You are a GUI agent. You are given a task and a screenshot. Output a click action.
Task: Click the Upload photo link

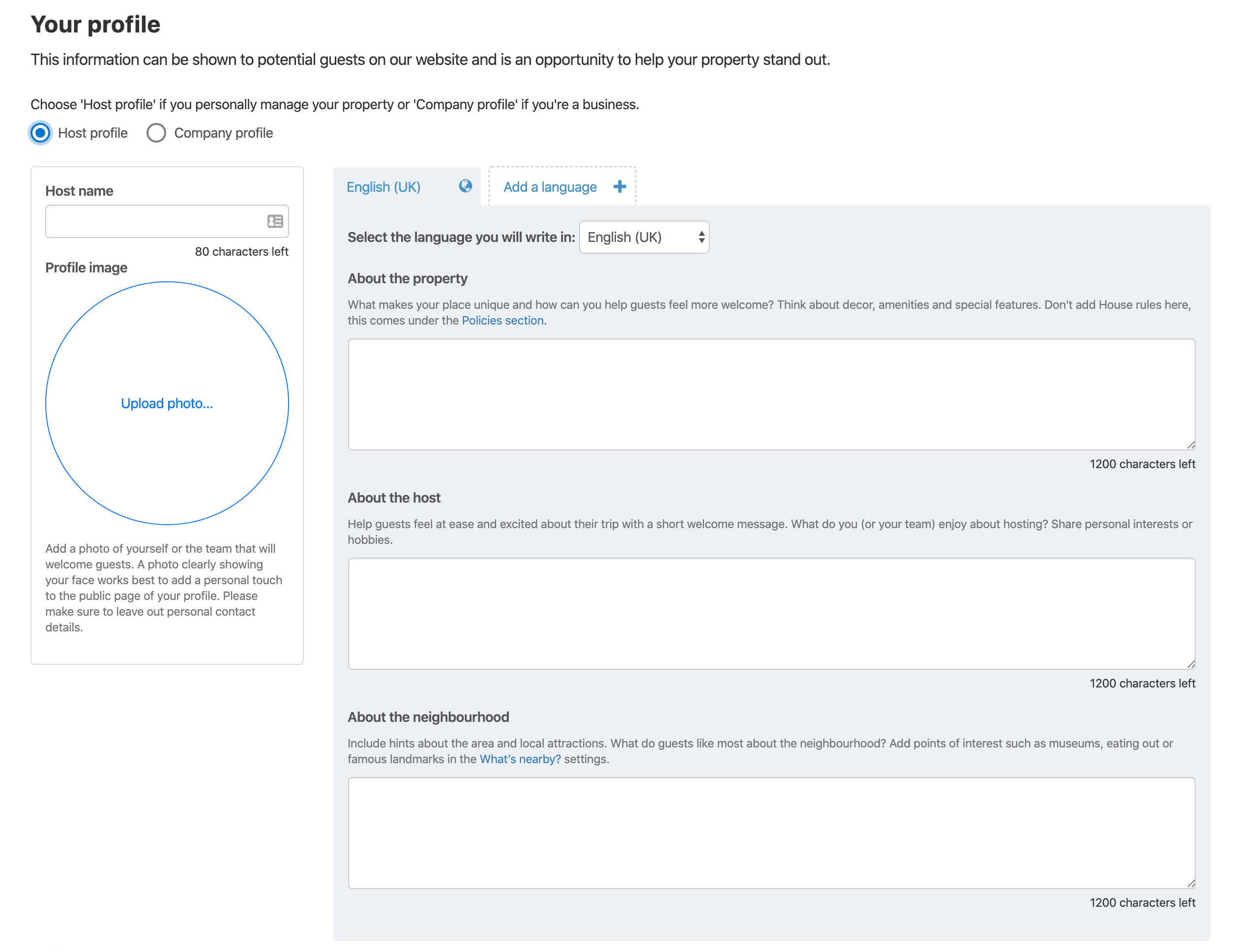pos(167,403)
